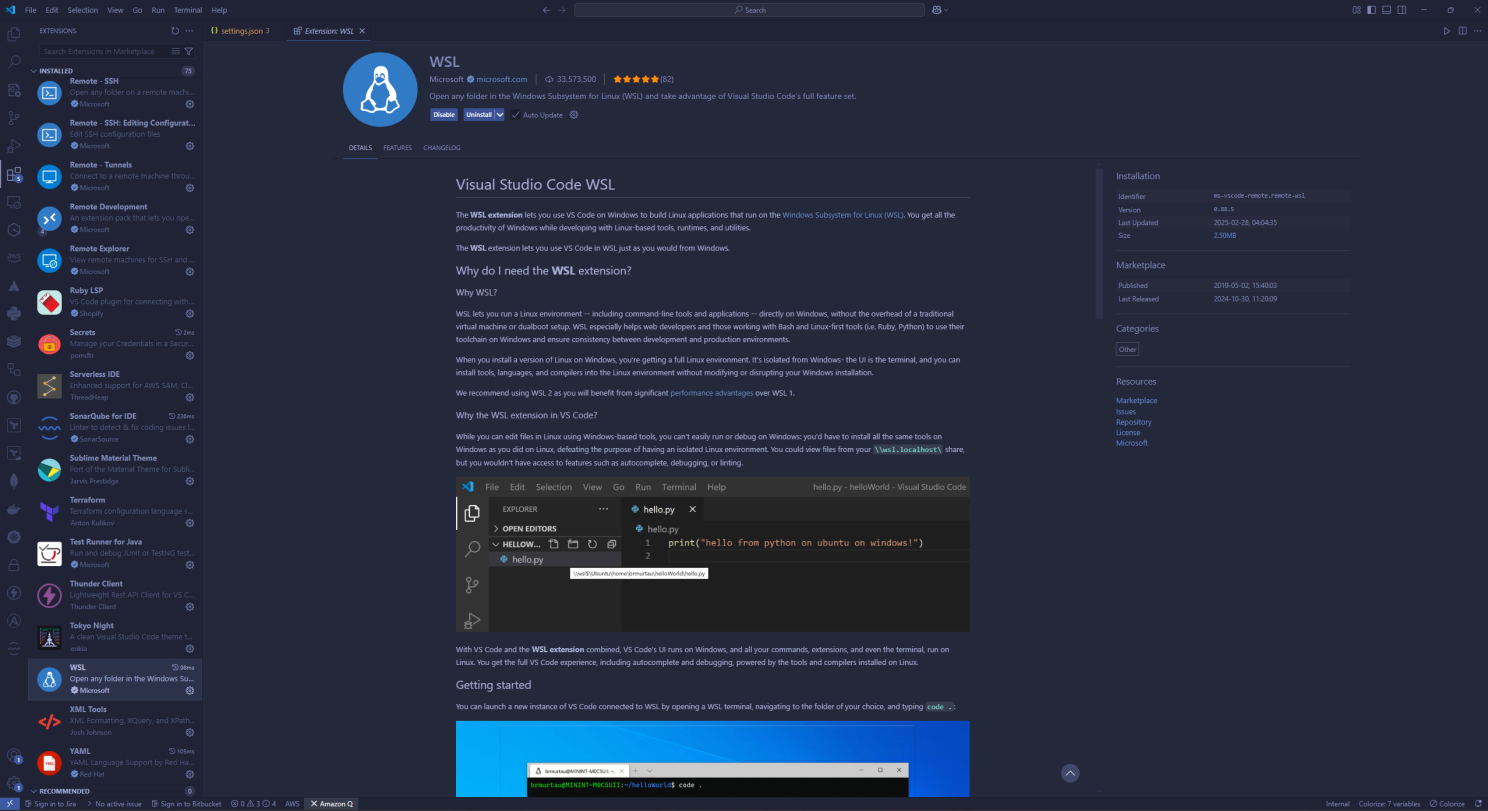Open the Accounts menu icon

pos(14,756)
